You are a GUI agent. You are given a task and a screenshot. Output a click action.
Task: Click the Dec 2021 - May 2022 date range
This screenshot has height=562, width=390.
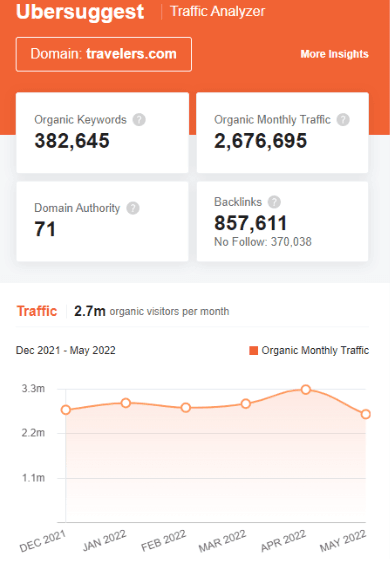point(66,350)
